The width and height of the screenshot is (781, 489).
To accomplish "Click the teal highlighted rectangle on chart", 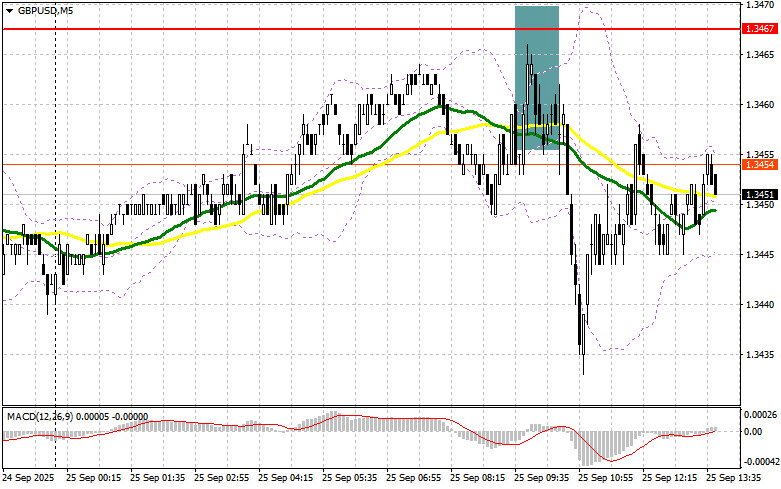I will coord(537,78).
